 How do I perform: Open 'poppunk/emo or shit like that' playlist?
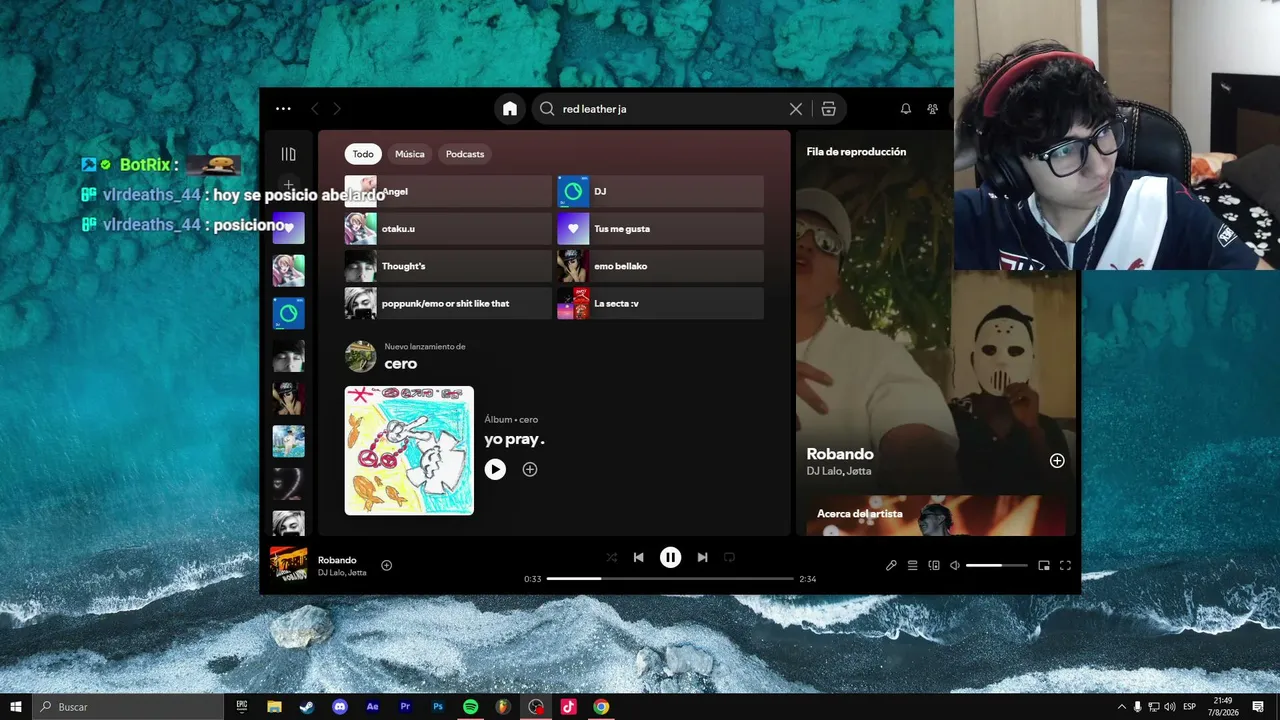448,303
